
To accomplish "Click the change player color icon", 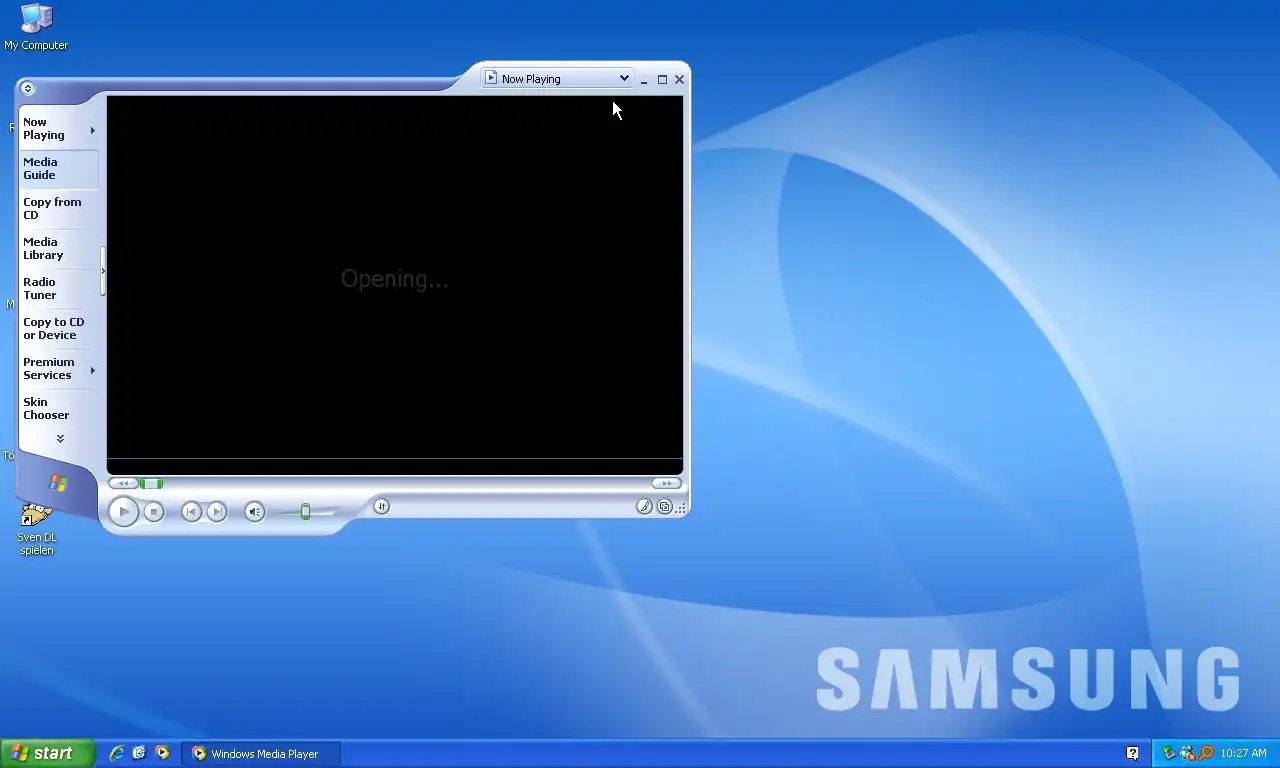I will coord(644,507).
